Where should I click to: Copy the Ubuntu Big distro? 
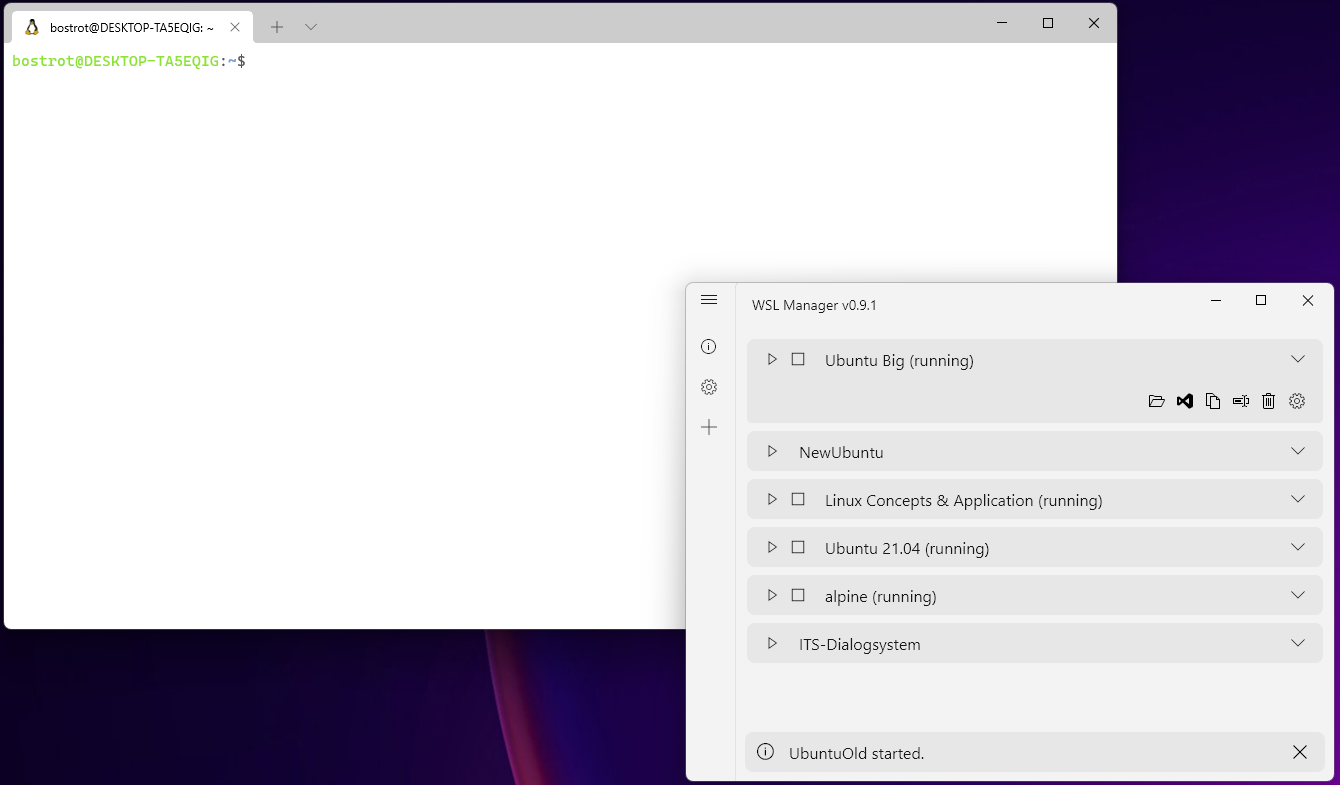tap(1213, 401)
